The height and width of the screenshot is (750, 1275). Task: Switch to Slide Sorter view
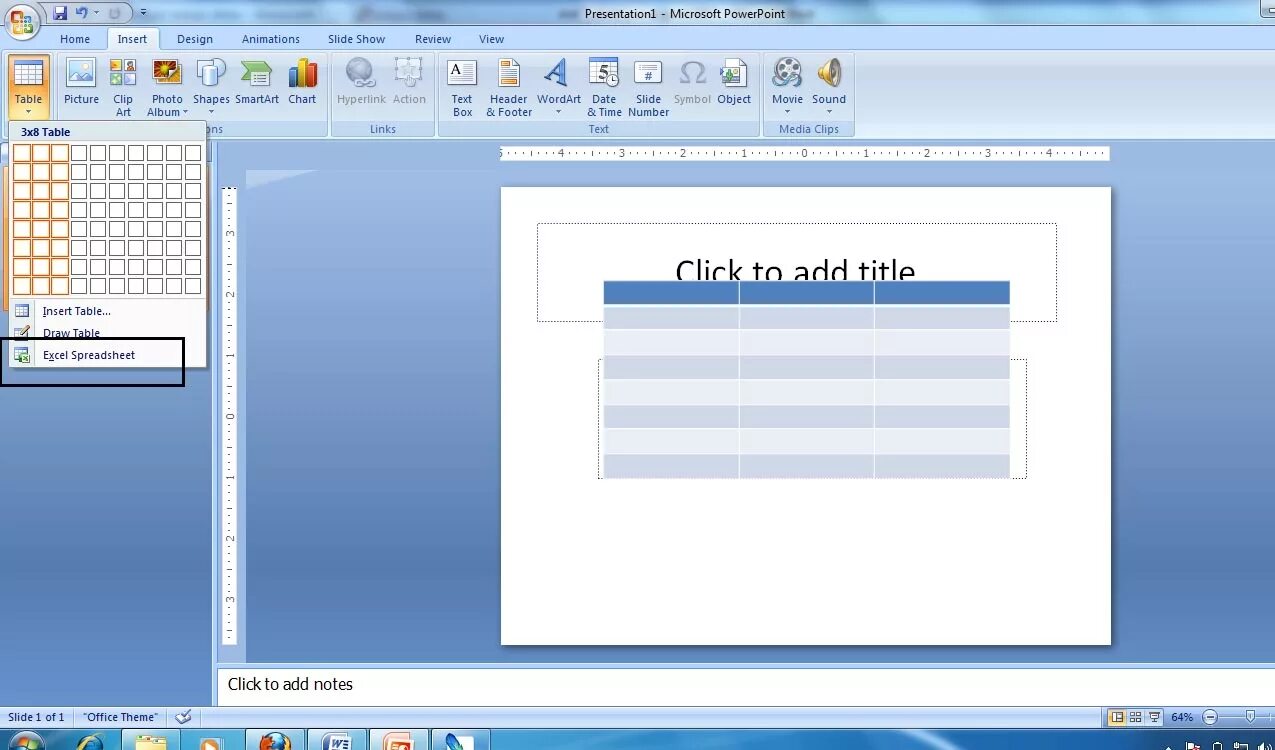1136,717
